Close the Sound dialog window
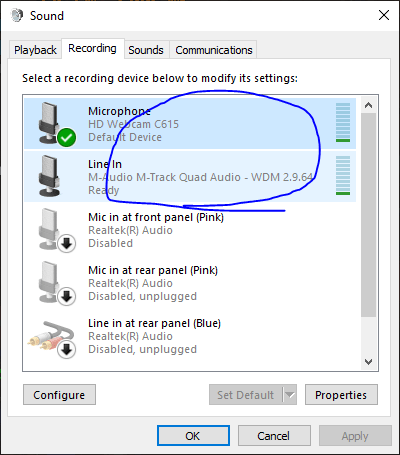Screen dimensions: 400x455 click(384, 15)
